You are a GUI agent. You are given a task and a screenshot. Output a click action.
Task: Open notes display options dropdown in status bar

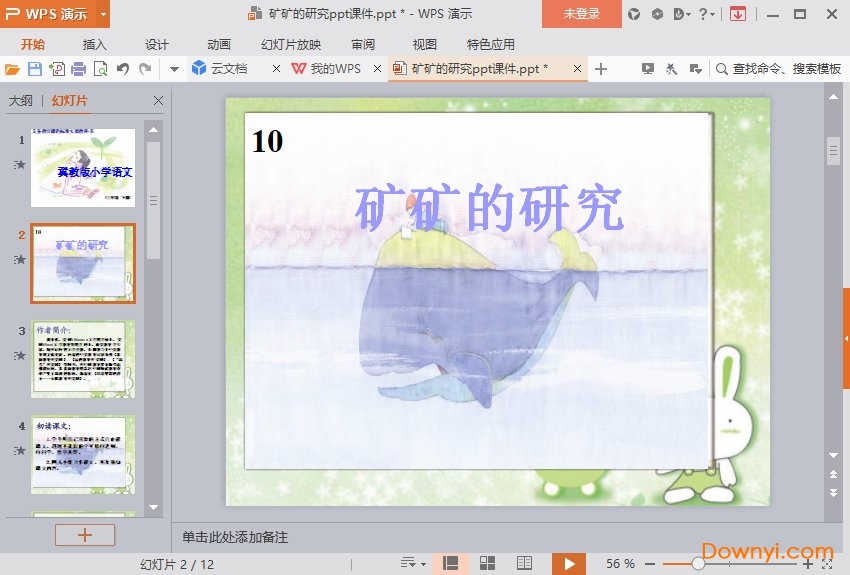point(413,563)
